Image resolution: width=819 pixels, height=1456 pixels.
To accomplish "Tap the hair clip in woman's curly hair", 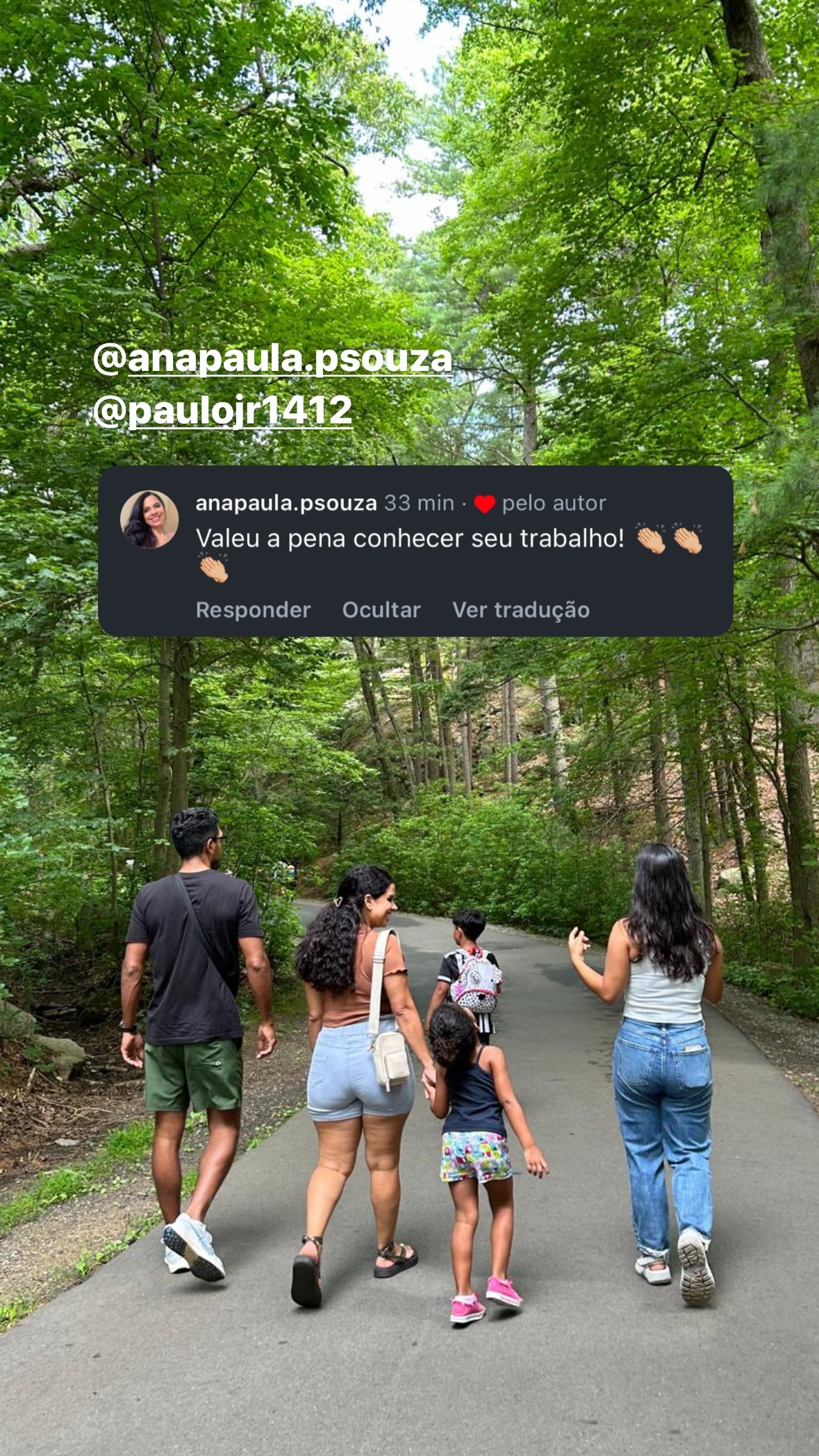I will (x=339, y=901).
